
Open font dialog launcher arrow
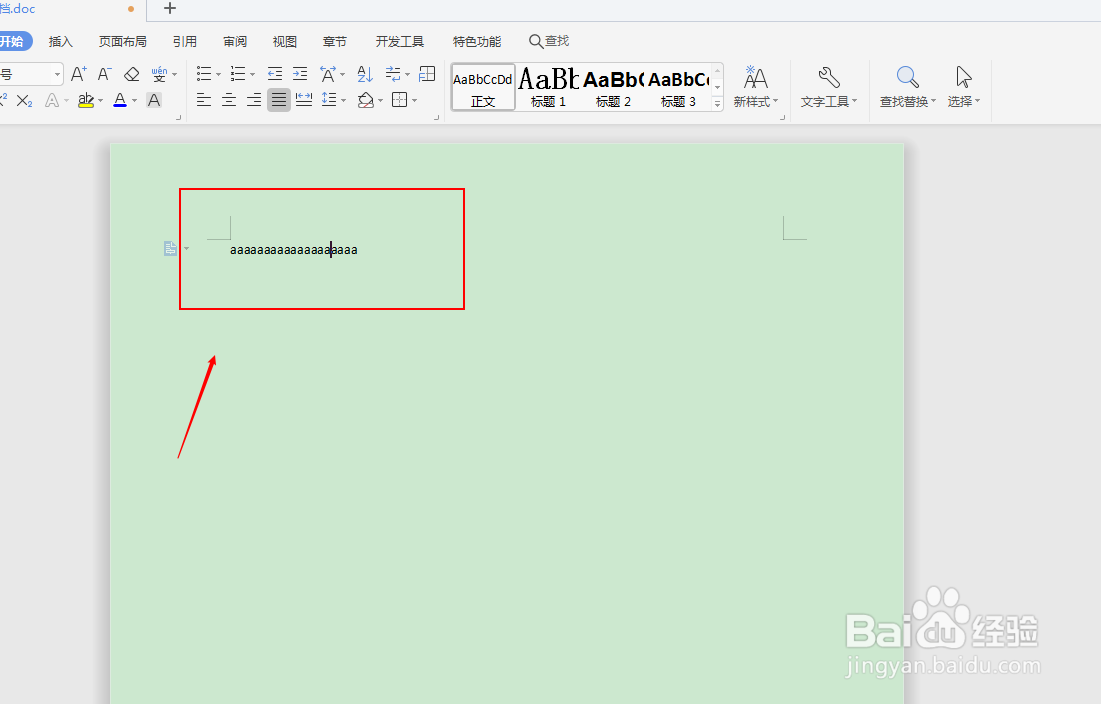(x=178, y=118)
